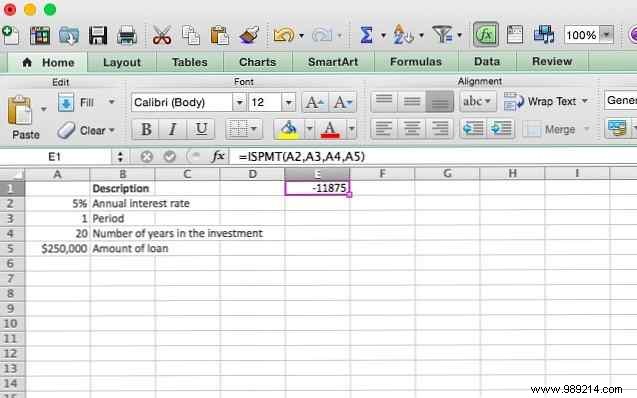Select cell containing $250,000

57,249
